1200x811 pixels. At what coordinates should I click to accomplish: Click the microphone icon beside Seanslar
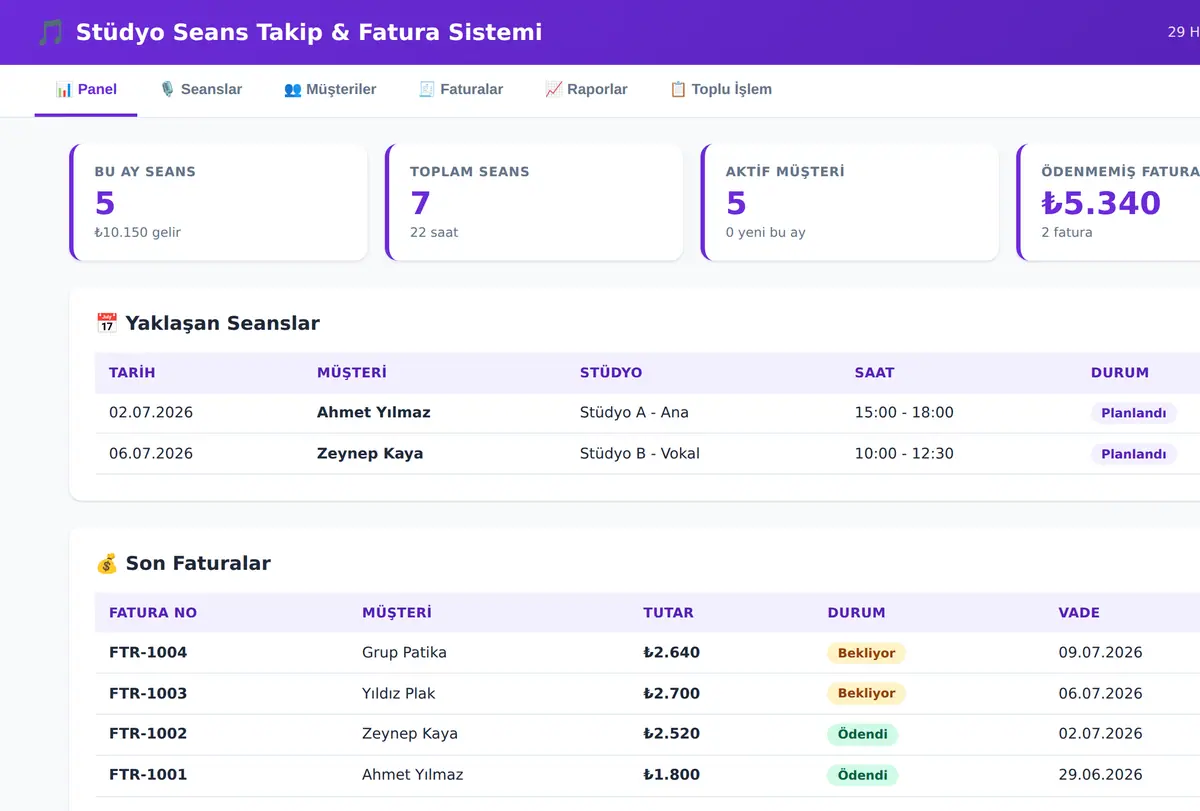(168, 89)
